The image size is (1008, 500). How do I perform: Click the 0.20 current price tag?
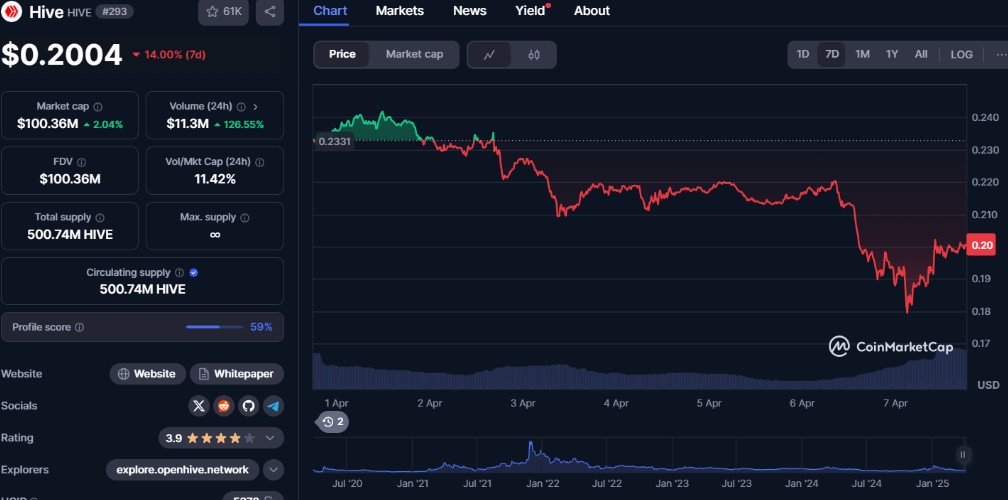(x=982, y=245)
